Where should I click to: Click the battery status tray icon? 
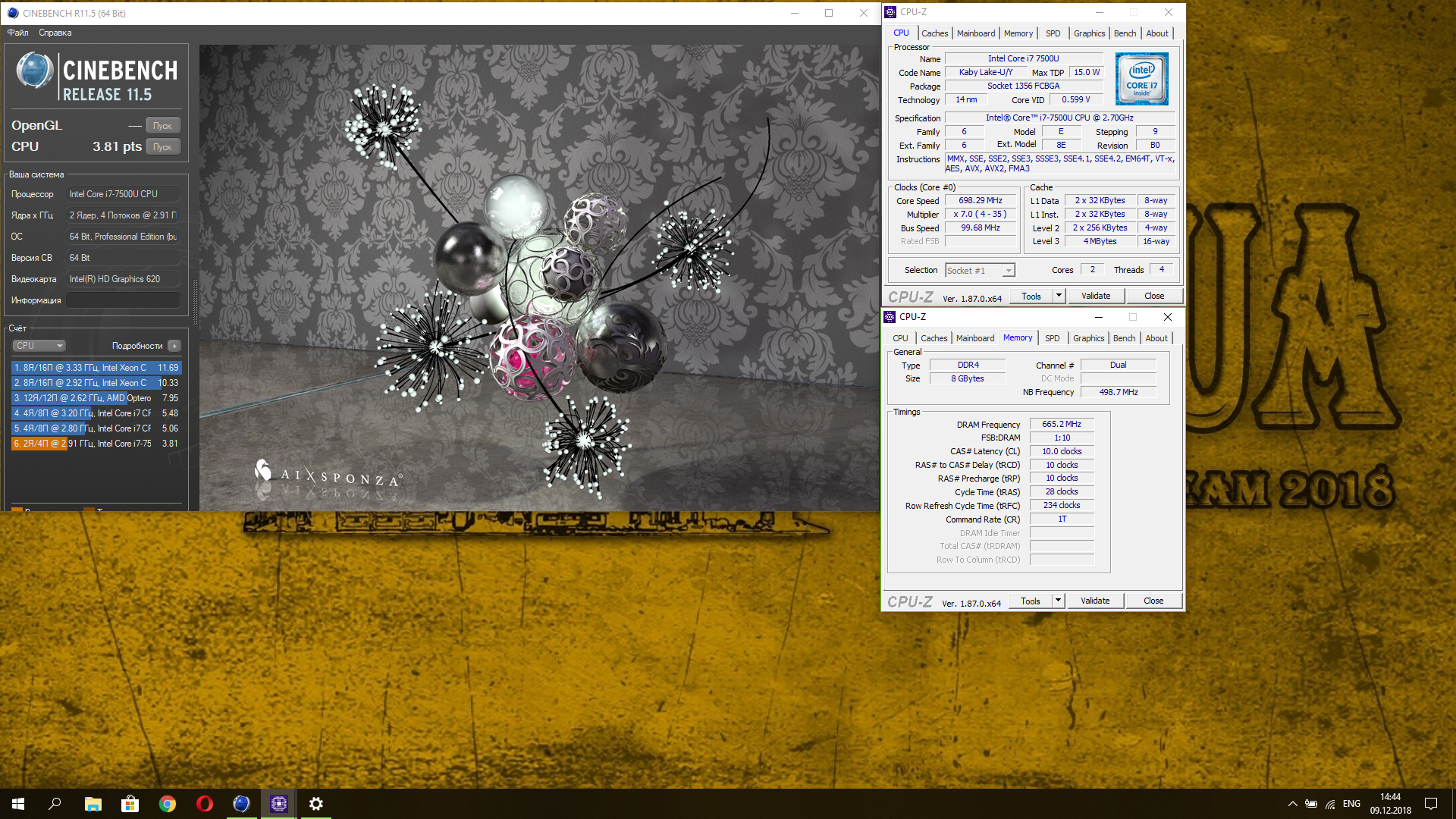[1311, 804]
